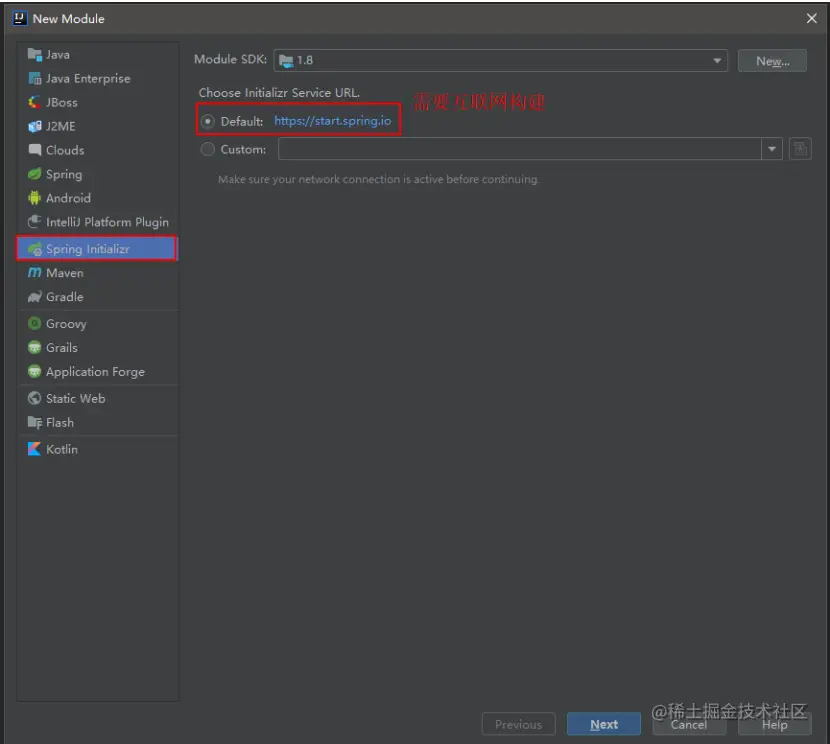830x744 pixels.
Task: Click the Help button
Action: pyautogui.click(x=774, y=724)
